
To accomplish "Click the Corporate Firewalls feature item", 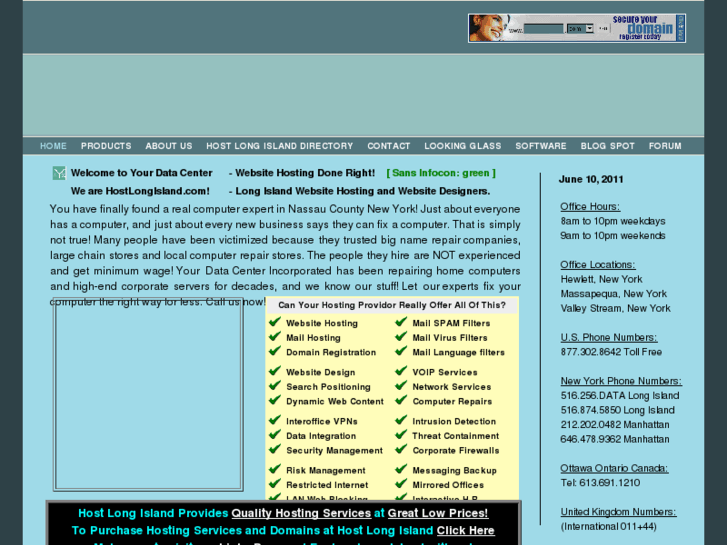I will pos(456,450).
